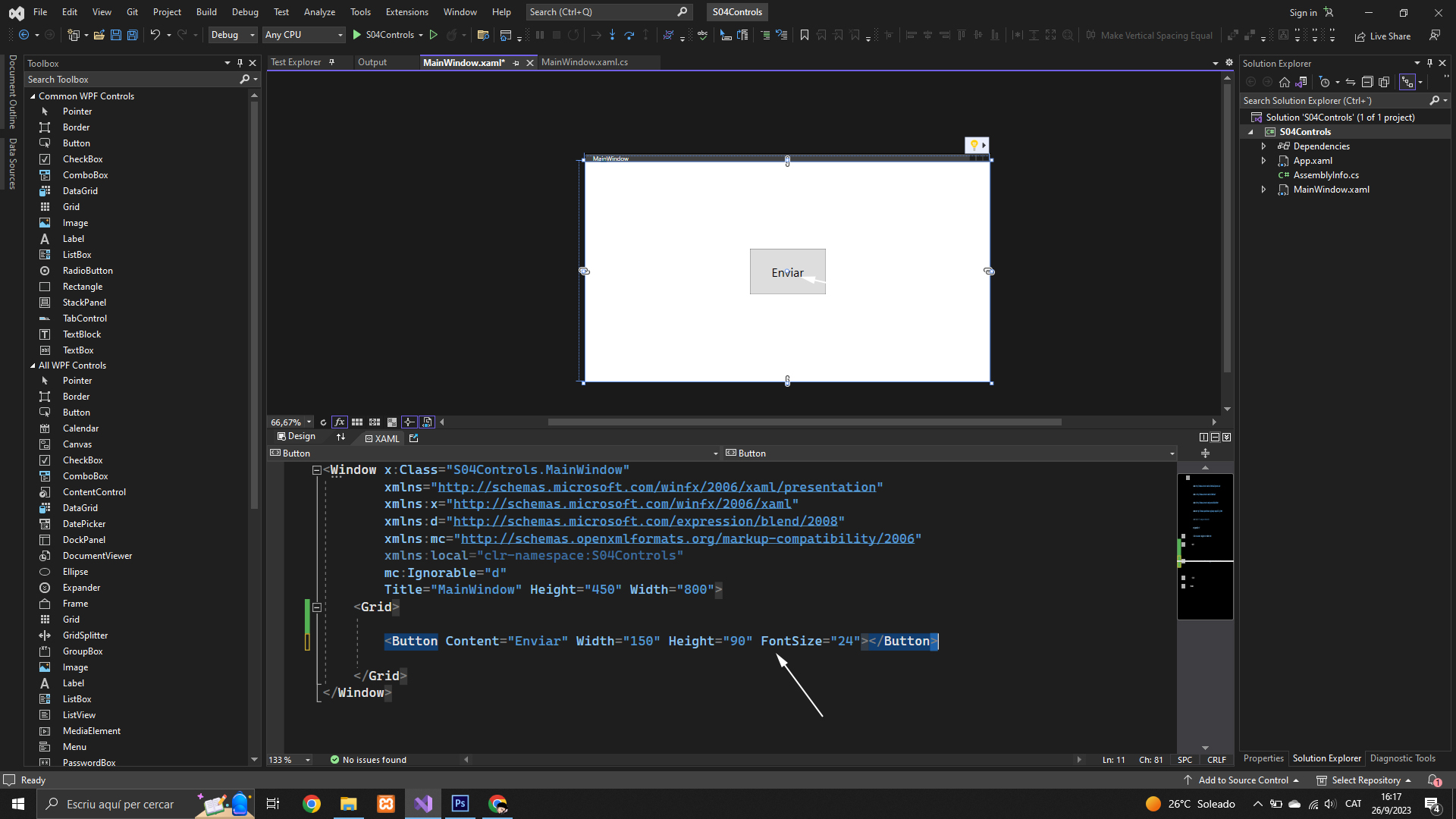Click the designer horizontal scrollbar

[804, 422]
